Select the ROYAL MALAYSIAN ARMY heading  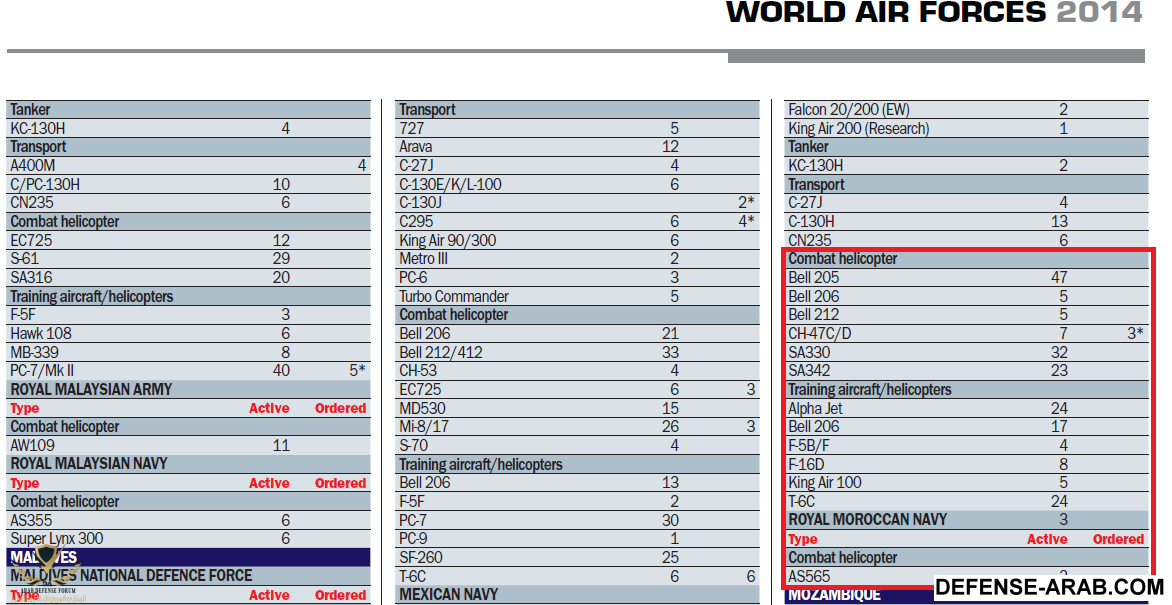pos(91,389)
